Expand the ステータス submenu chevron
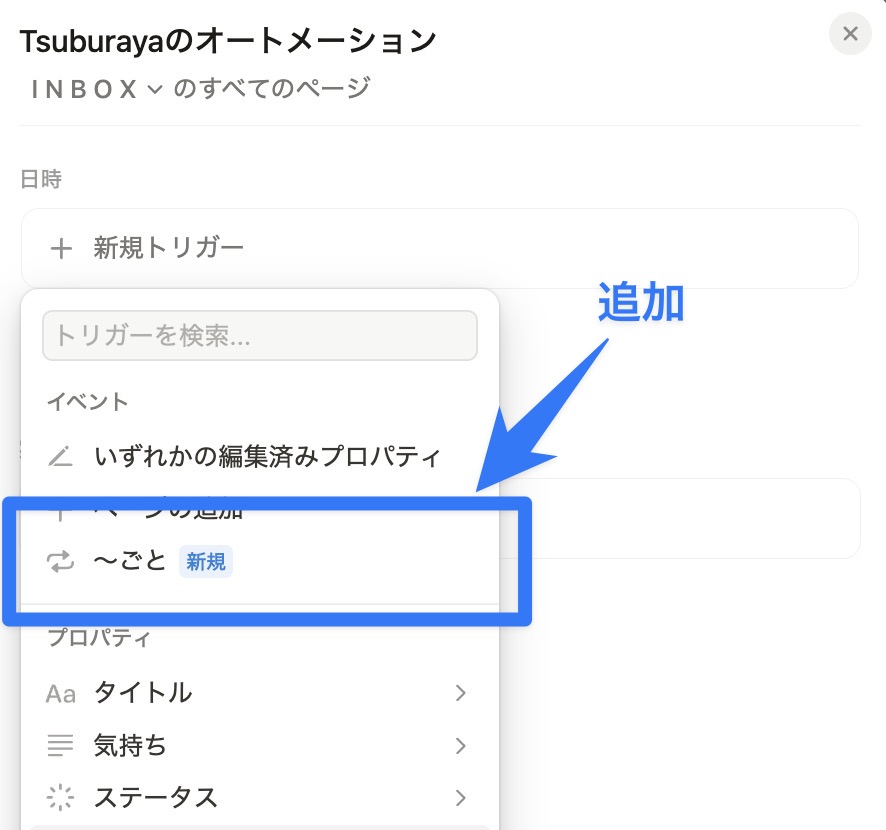 (461, 798)
